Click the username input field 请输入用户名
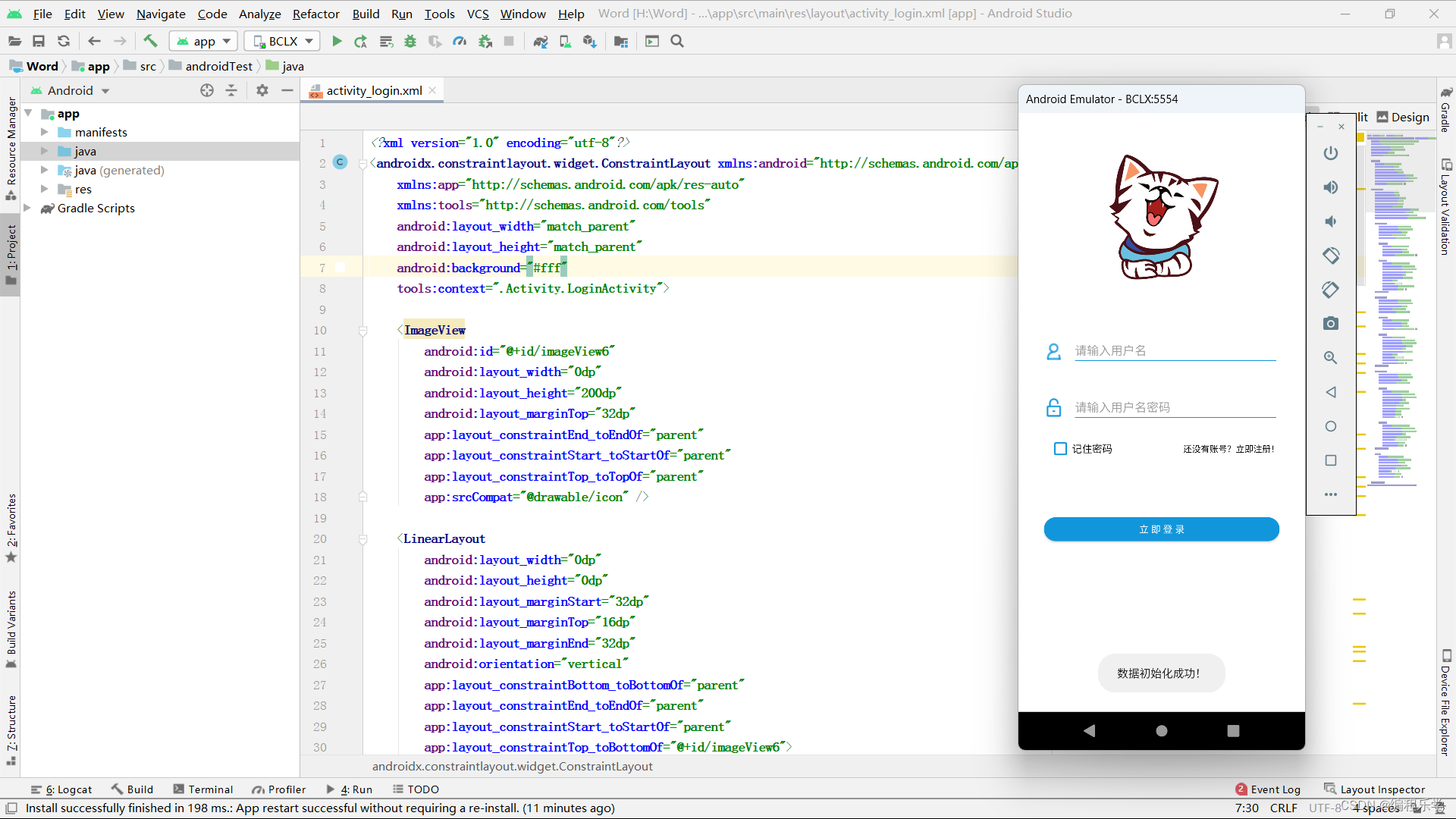Viewport: 1456px width, 819px height. pyautogui.click(x=1174, y=350)
